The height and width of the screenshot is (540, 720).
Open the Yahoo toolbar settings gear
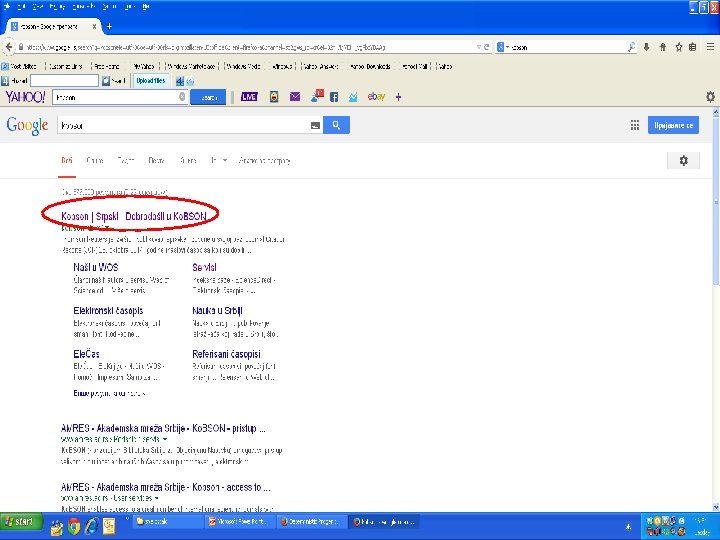[x=710, y=97]
